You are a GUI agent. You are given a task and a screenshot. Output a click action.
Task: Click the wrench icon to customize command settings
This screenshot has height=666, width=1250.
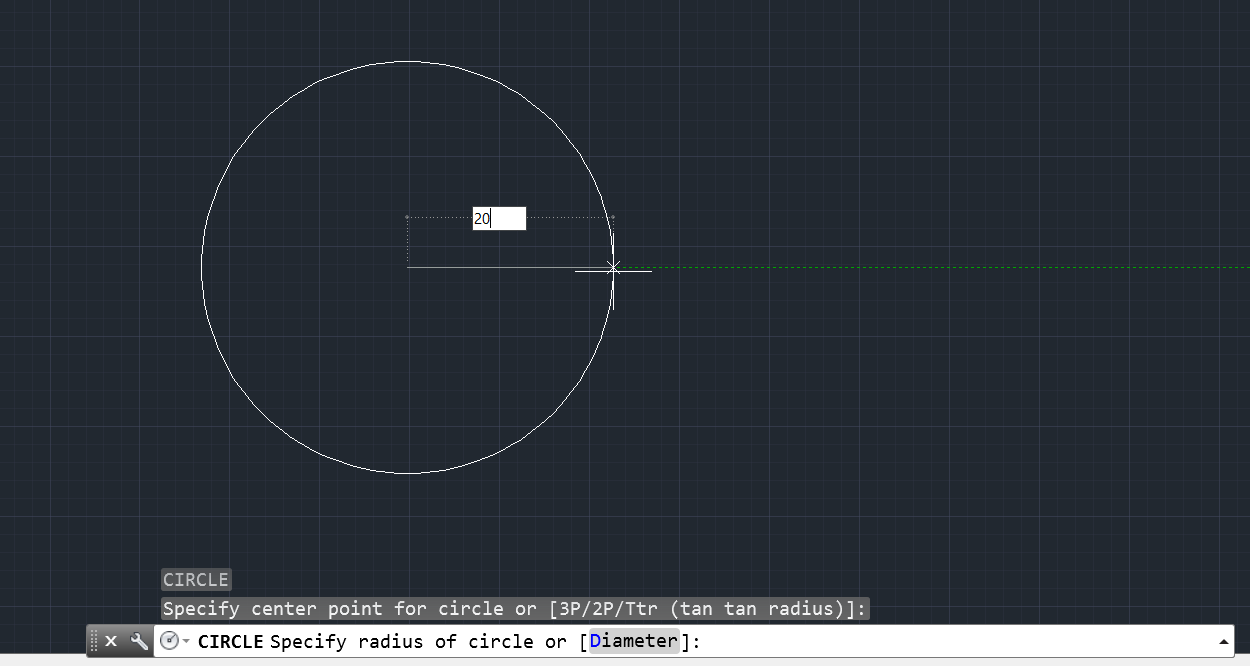(x=138, y=641)
